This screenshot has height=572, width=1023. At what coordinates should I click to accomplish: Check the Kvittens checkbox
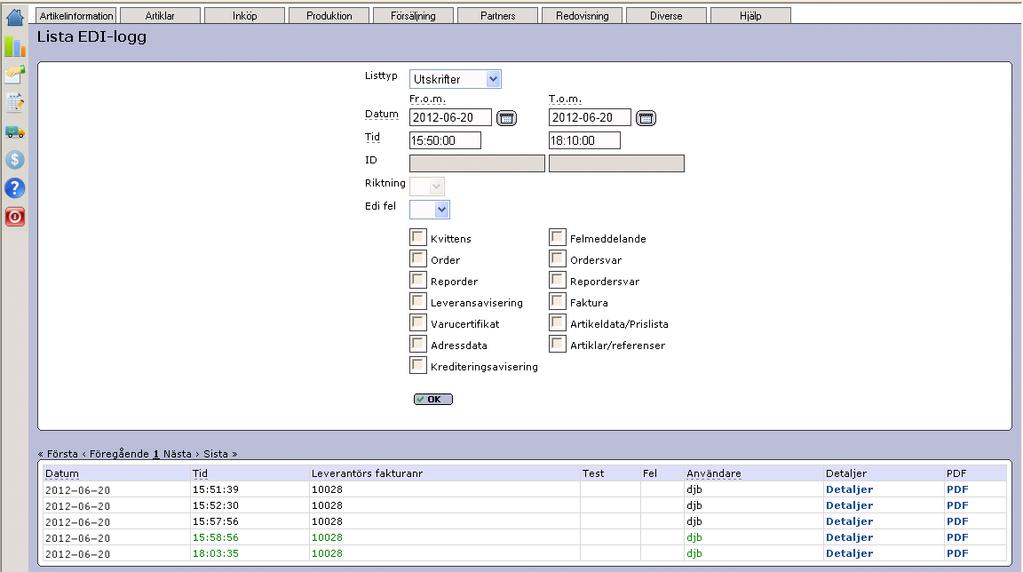coord(418,237)
